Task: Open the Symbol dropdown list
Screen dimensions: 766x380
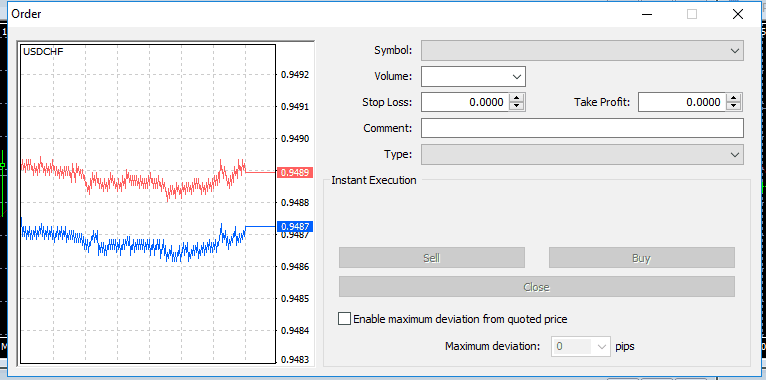Action: [x=582, y=51]
